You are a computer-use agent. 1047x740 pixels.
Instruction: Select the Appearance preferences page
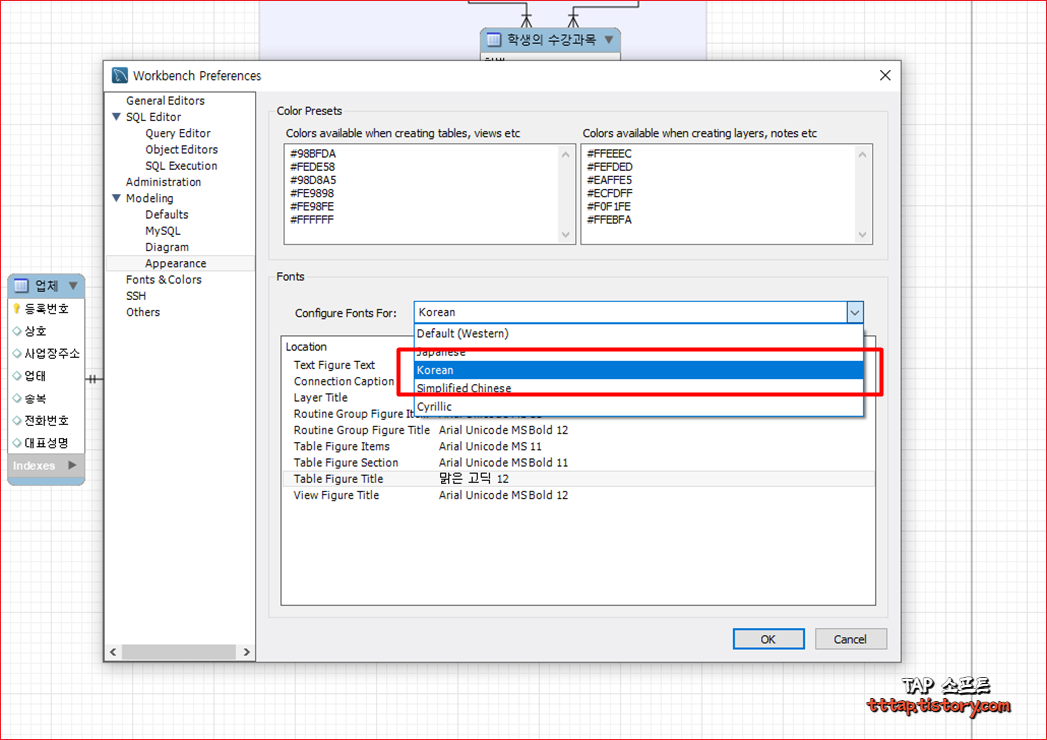pyautogui.click(x=176, y=263)
